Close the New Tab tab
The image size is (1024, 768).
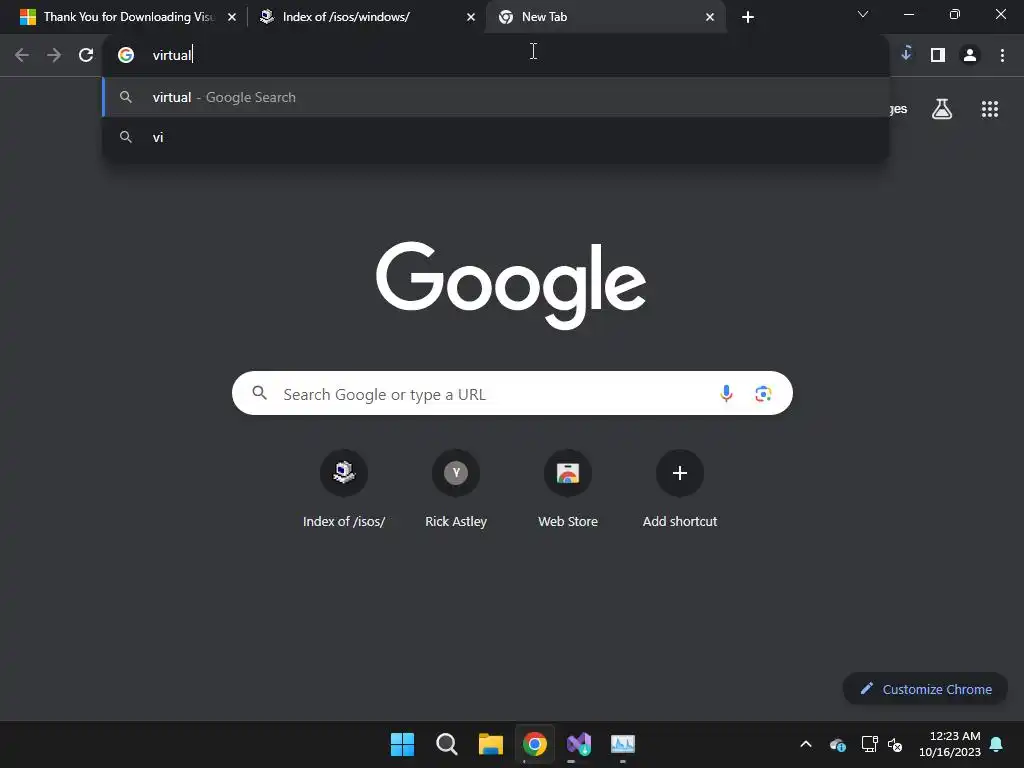710,17
